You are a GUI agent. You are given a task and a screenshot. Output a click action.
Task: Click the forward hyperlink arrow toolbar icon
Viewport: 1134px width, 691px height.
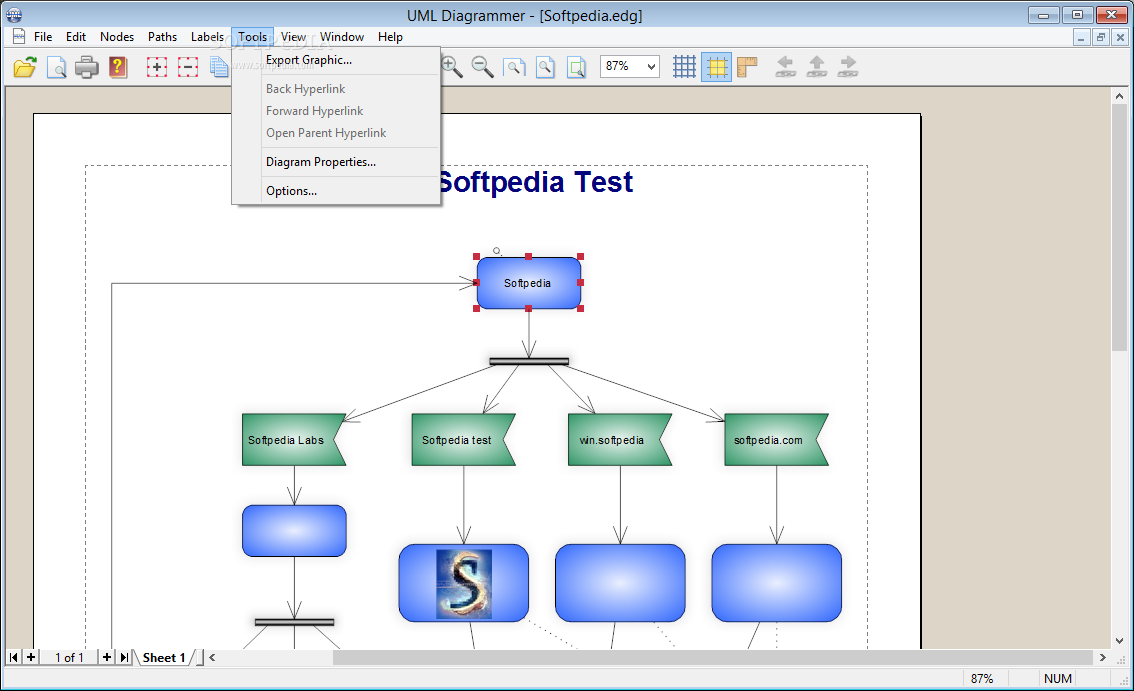848,67
